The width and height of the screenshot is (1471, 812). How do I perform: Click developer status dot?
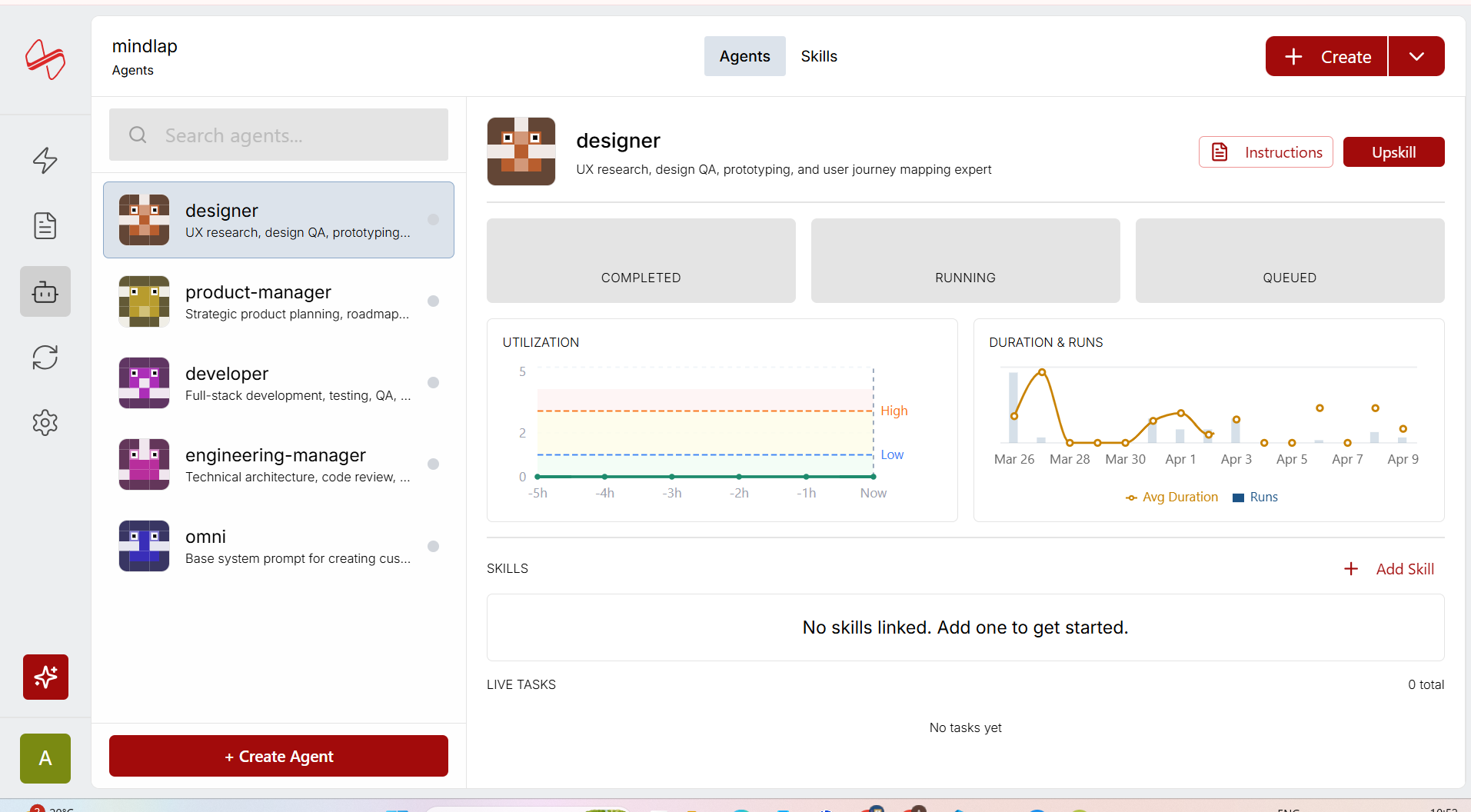434,382
